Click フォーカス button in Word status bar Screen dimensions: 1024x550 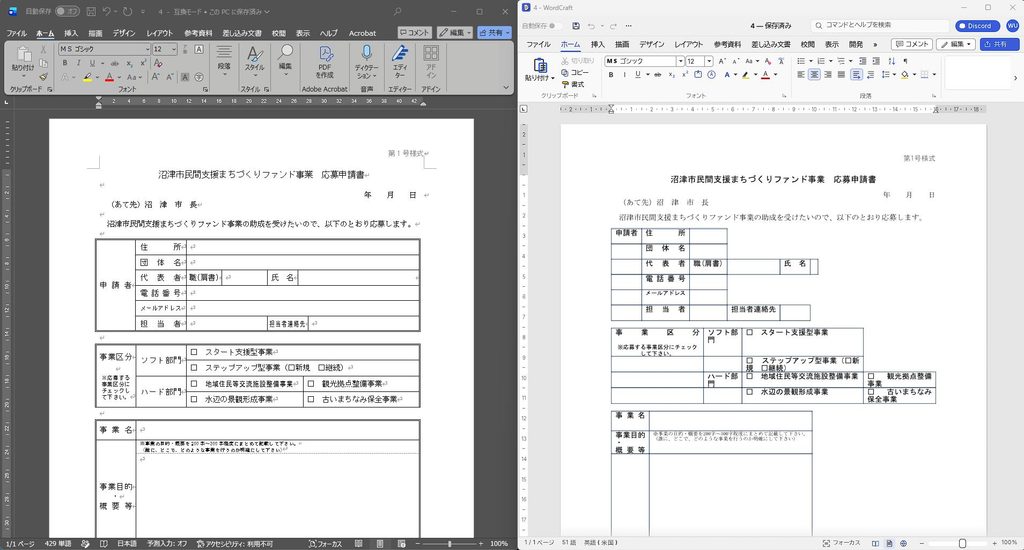(x=325, y=543)
